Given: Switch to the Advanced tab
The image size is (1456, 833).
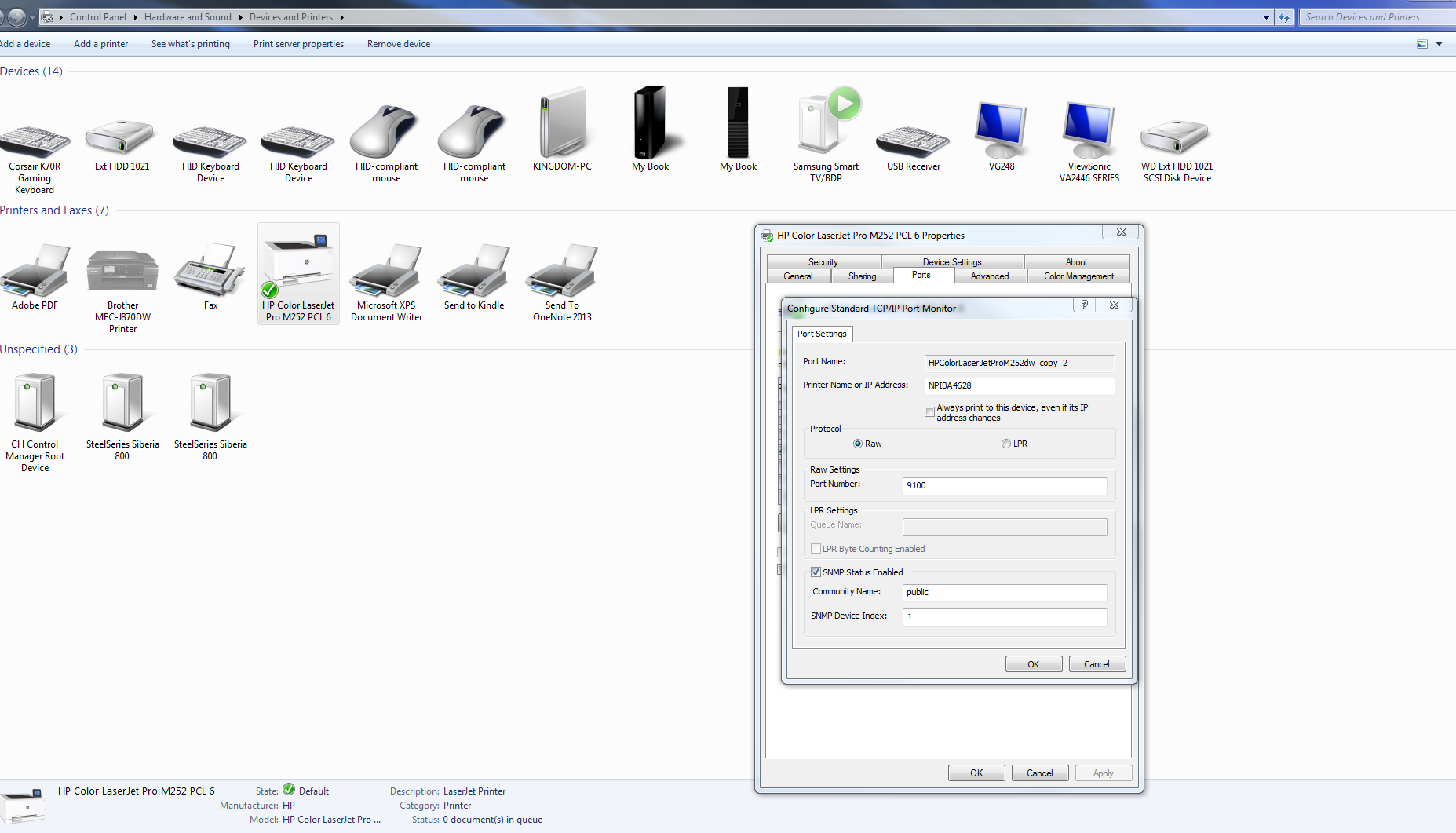Looking at the screenshot, I should click(990, 276).
